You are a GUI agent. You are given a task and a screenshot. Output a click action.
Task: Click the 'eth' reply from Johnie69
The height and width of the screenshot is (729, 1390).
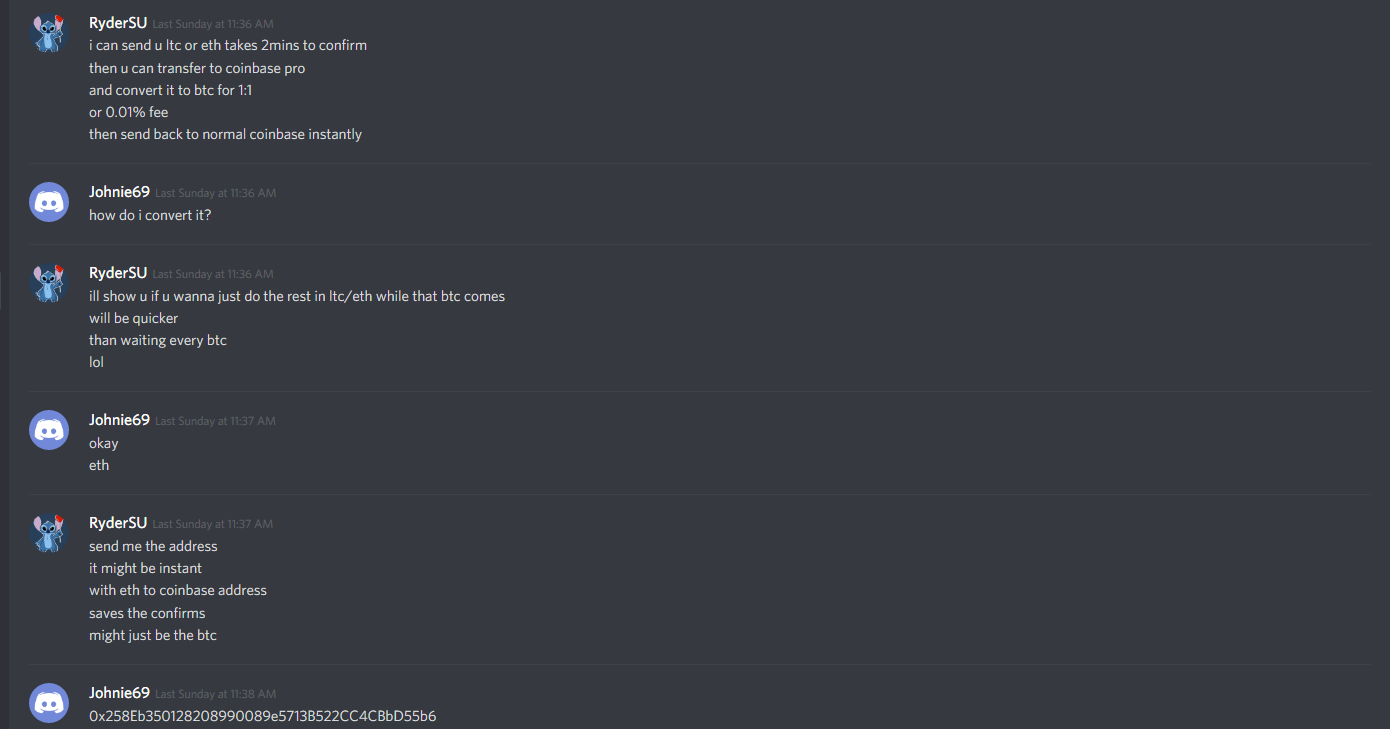[99, 465]
